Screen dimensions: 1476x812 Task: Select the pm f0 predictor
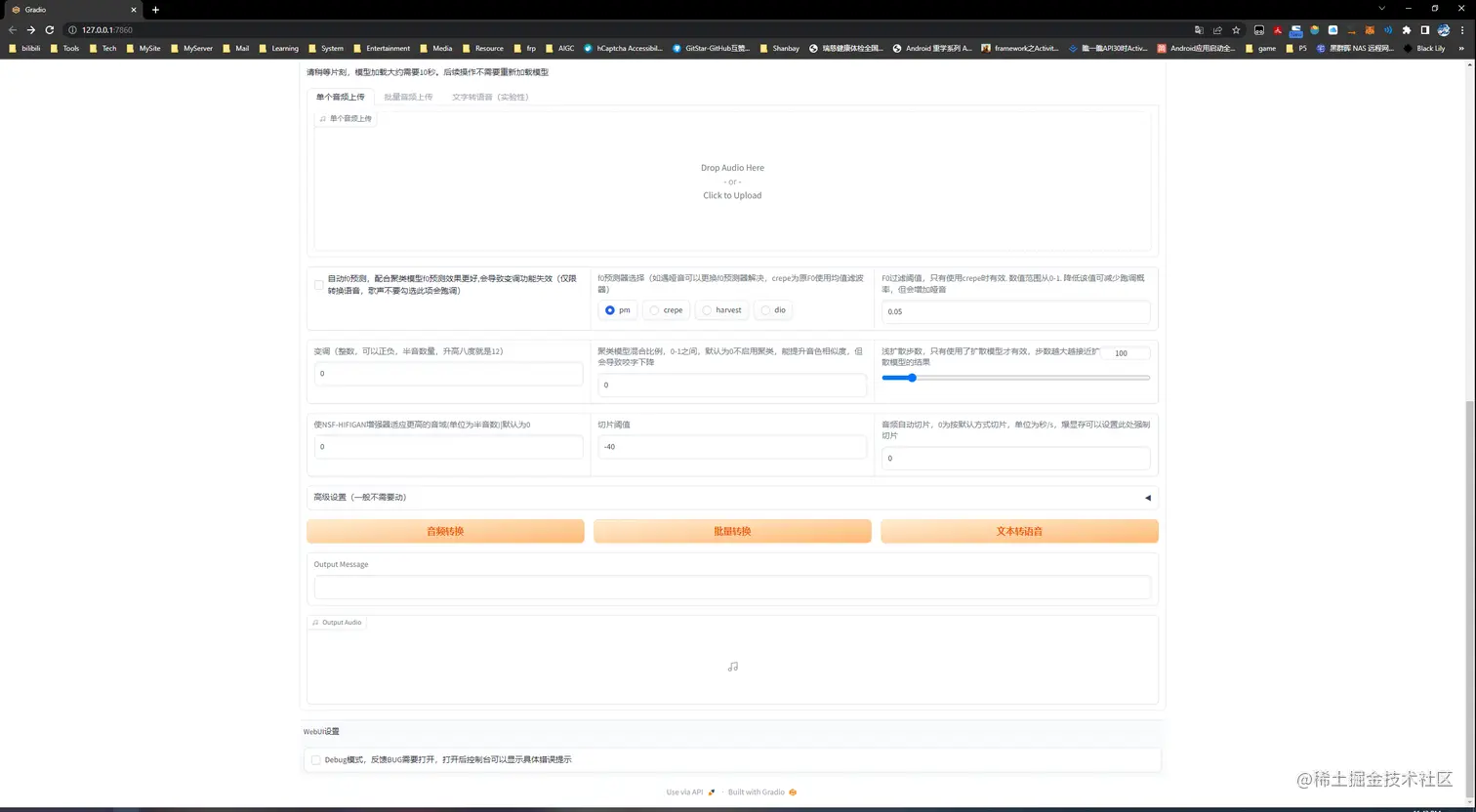[617, 310]
